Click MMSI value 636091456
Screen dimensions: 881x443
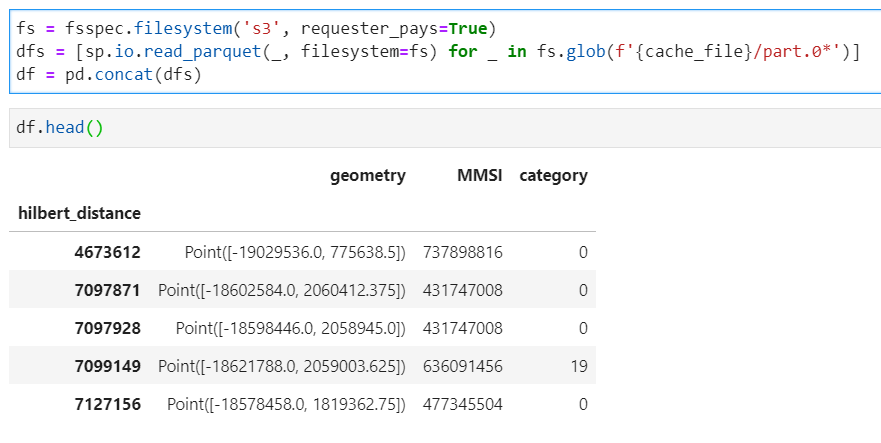(462, 367)
